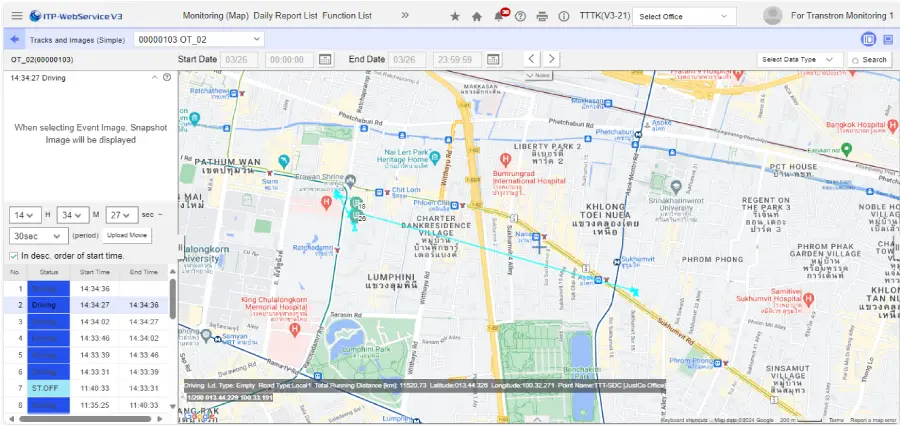
Task: Open the information icon
Action: tap(564, 16)
